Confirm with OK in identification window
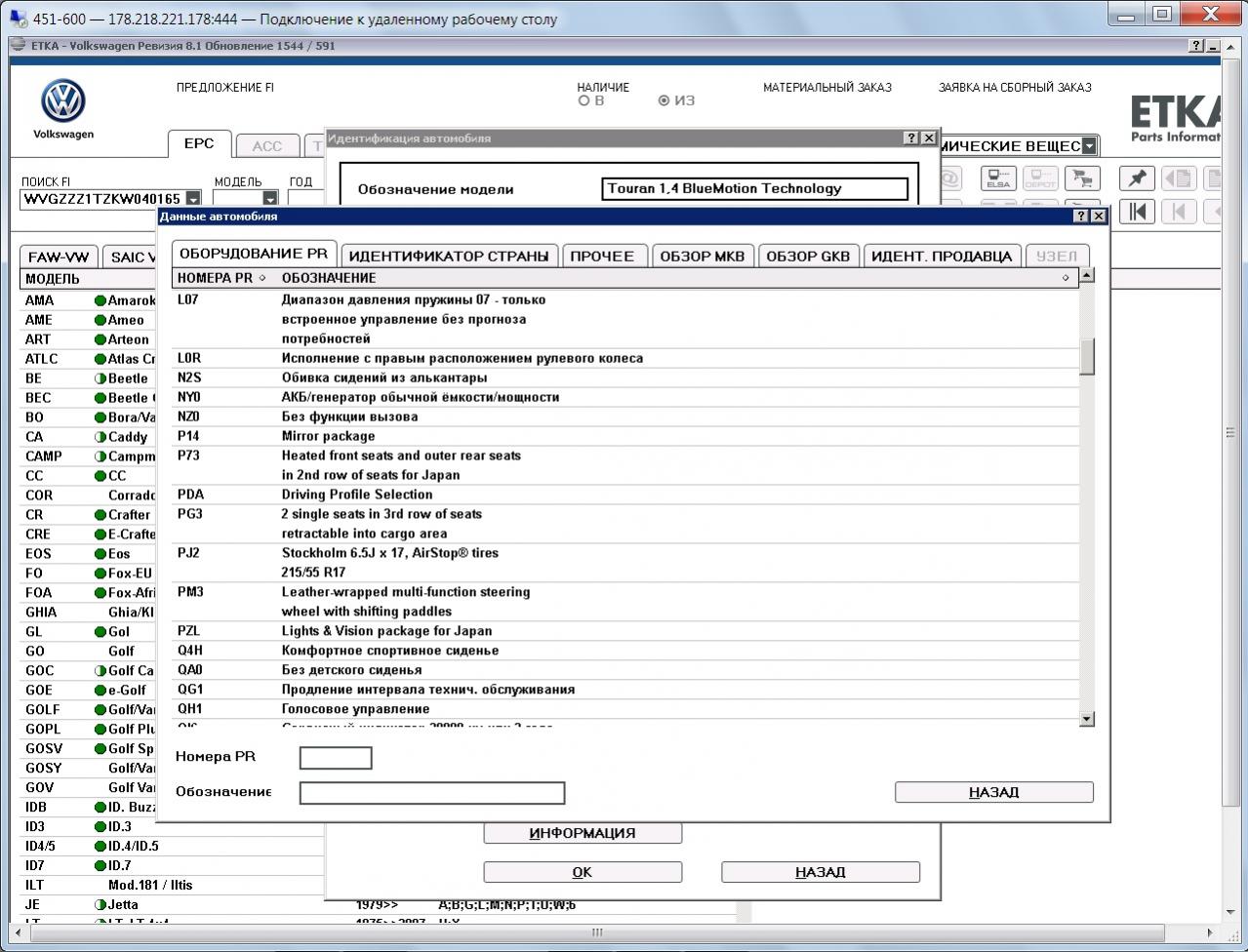Screen dimensions: 1248x952 [583, 872]
